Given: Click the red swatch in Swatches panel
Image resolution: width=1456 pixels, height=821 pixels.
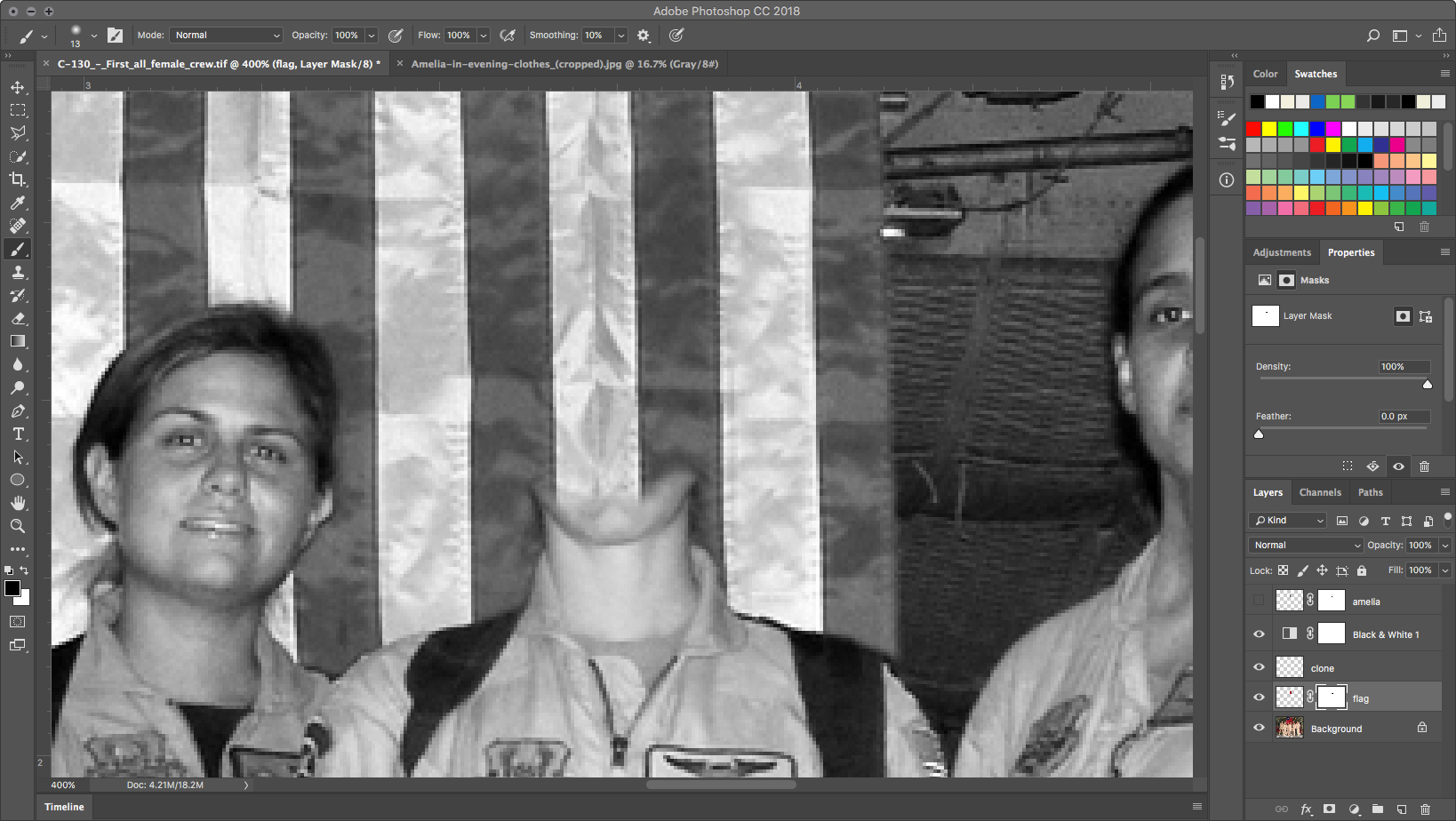Looking at the screenshot, I should (x=1253, y=129).
